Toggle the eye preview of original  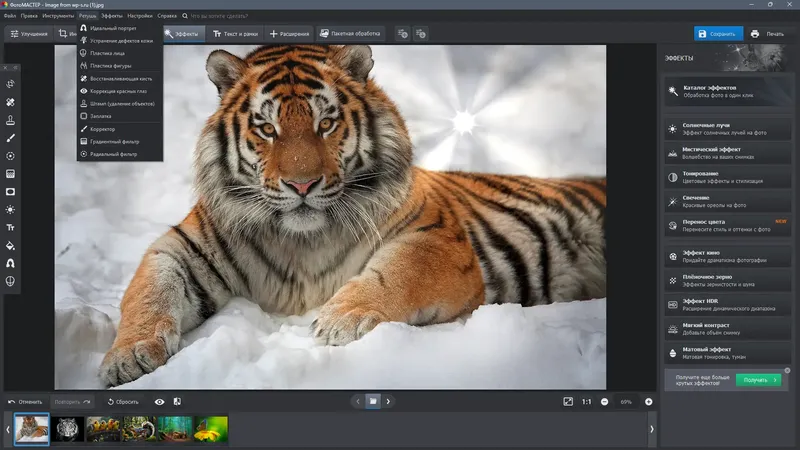[159, 401]
